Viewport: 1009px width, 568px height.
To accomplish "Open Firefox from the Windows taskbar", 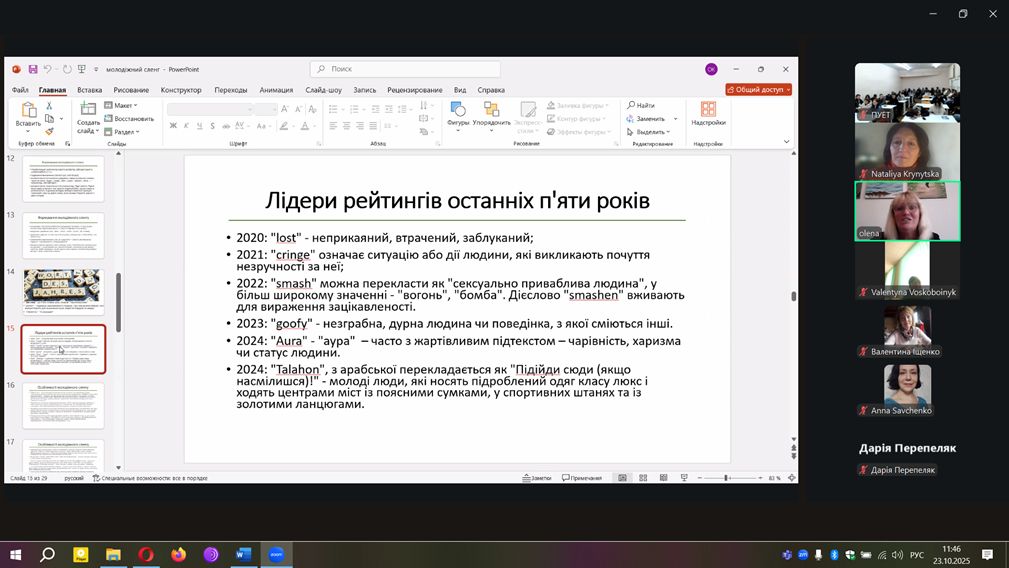I will click(x=178, y=554).
